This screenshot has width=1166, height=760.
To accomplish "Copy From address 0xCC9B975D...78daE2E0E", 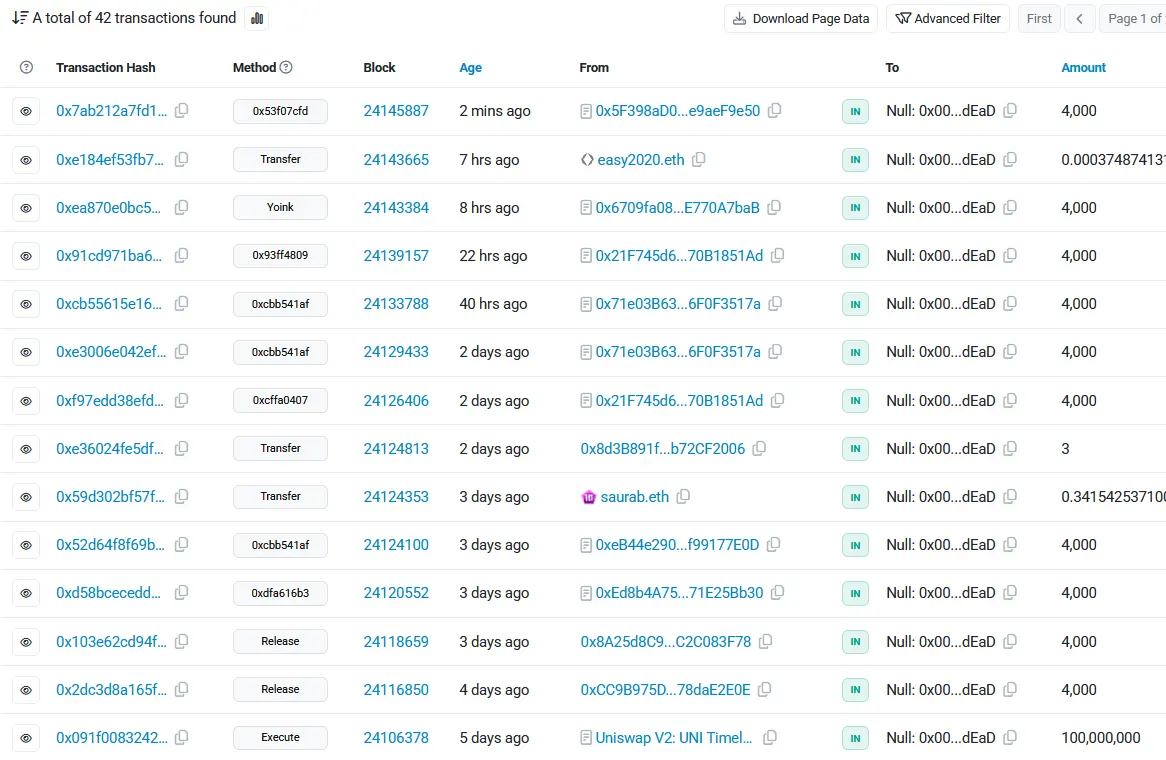I will click(764, 689).
